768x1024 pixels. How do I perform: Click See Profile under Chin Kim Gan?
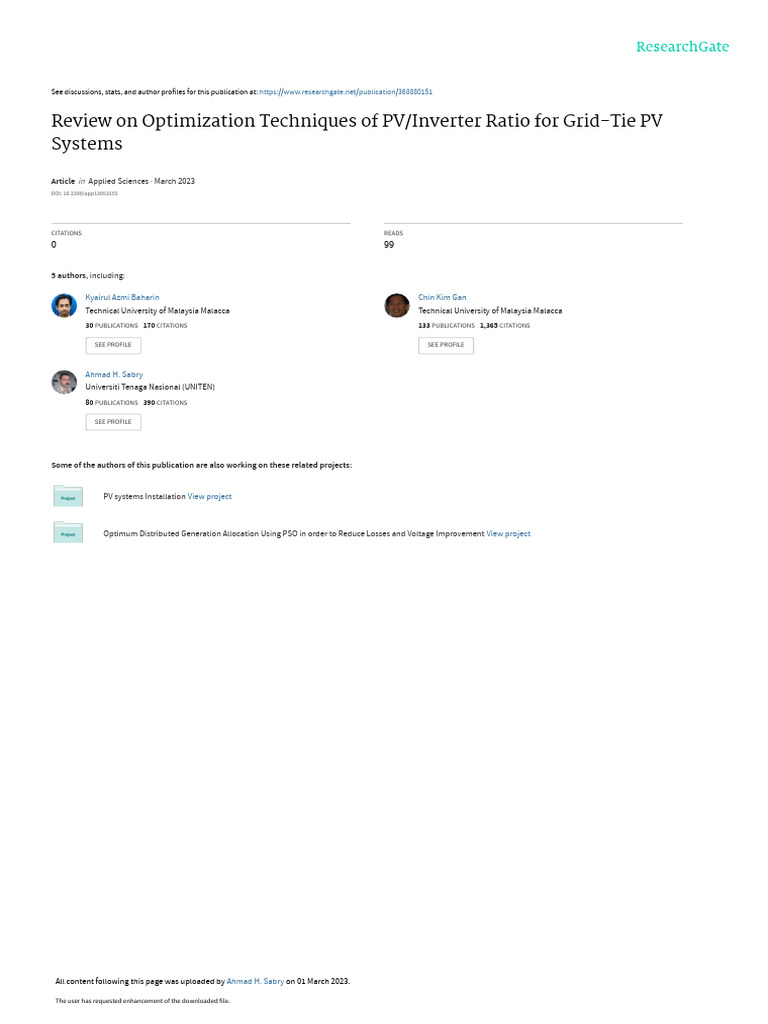click(446, 345)
